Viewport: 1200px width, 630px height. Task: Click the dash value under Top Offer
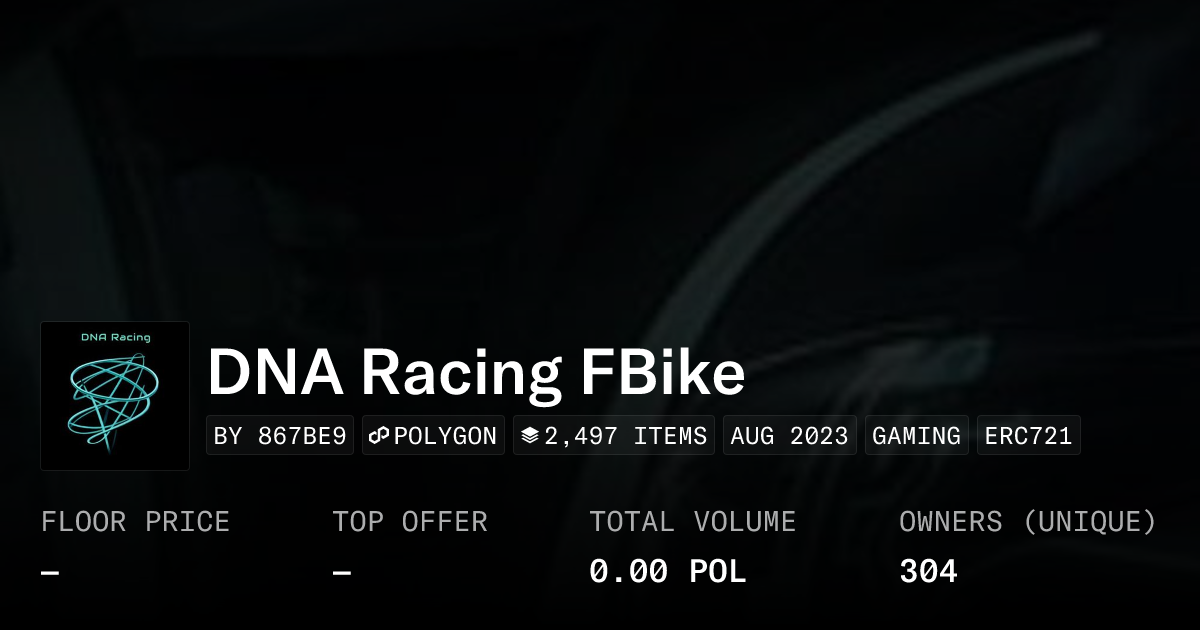coord(342,572)
